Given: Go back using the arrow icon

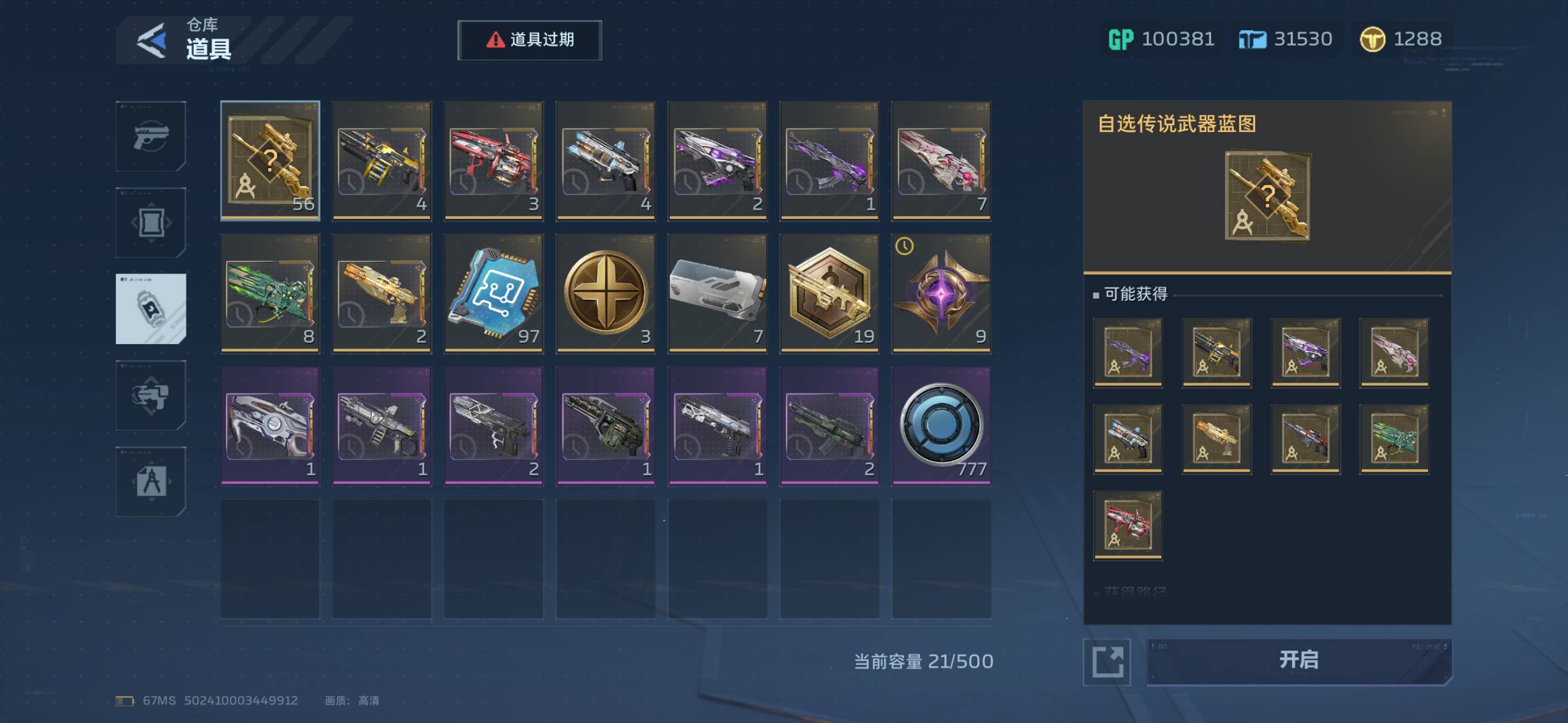Looking at the screenshot, I should (x=152, y=40).
